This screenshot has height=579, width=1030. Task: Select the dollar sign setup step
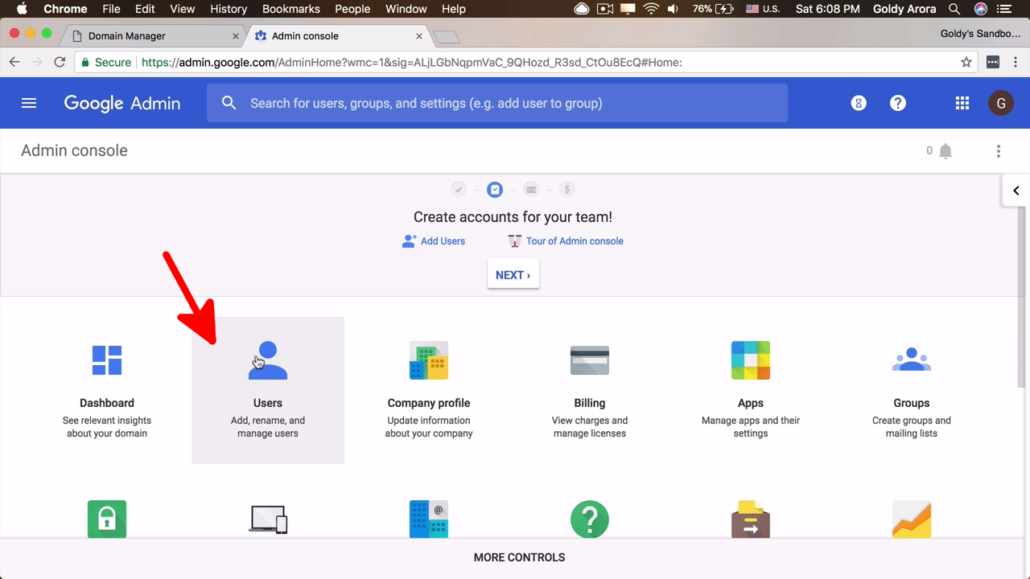coord(566,189)
